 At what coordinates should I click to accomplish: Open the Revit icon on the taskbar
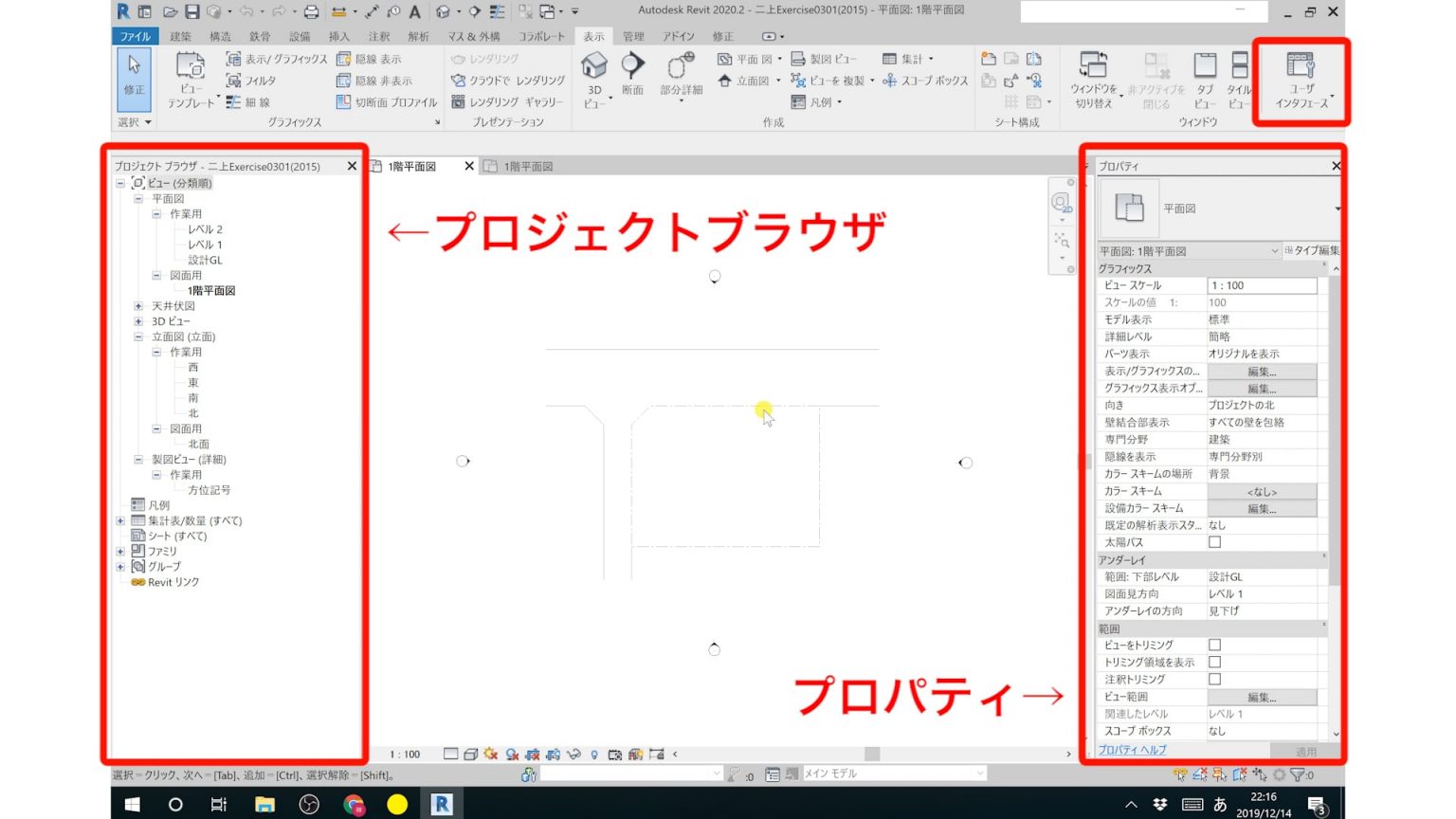click(x=441, y=804)
